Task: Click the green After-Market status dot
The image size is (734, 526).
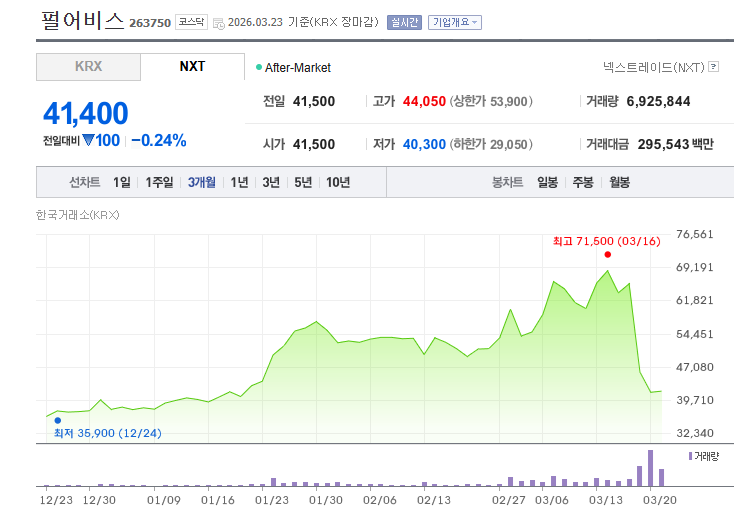Action: point(258,67)
